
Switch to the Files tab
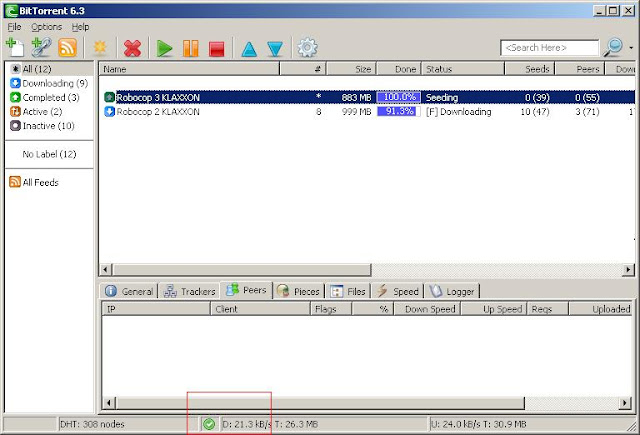tap(348, 291)
